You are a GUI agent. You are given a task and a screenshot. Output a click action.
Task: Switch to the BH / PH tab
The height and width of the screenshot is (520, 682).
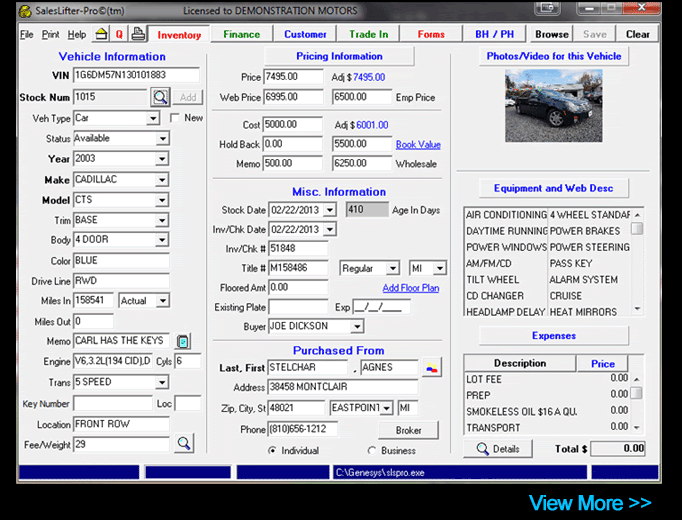[x=494, y=34]
